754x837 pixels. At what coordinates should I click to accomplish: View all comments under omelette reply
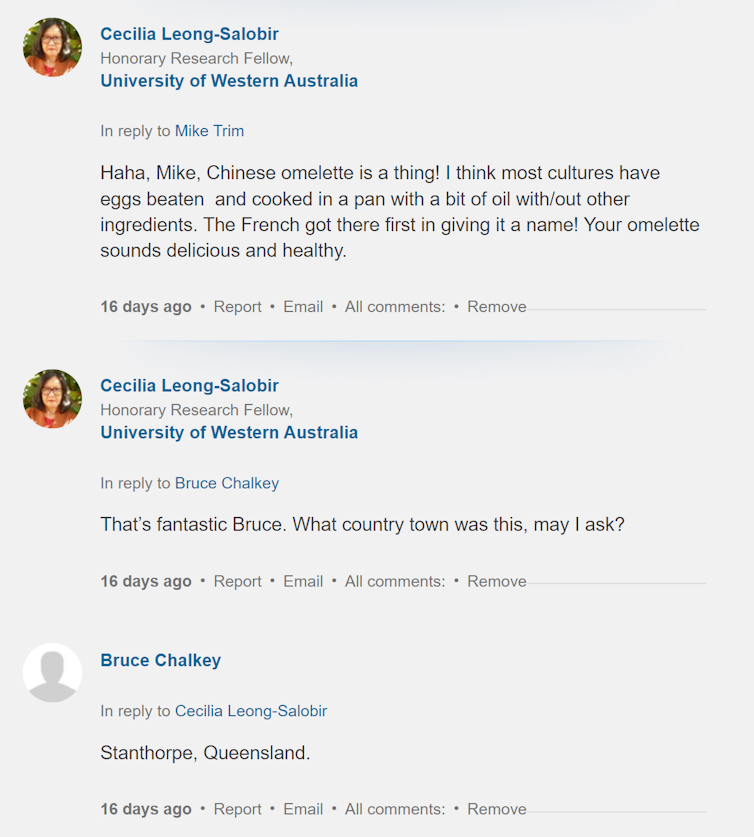[395, 307]
